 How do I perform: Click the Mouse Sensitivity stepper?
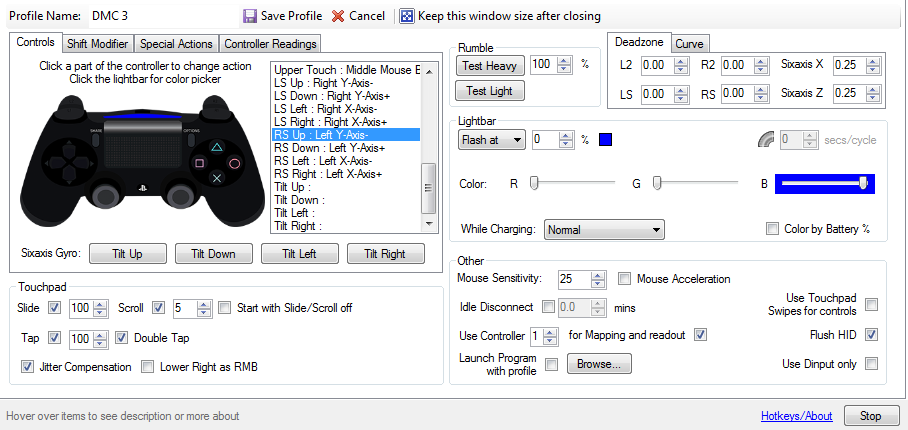pyautogui.click(x=598, y=280)
